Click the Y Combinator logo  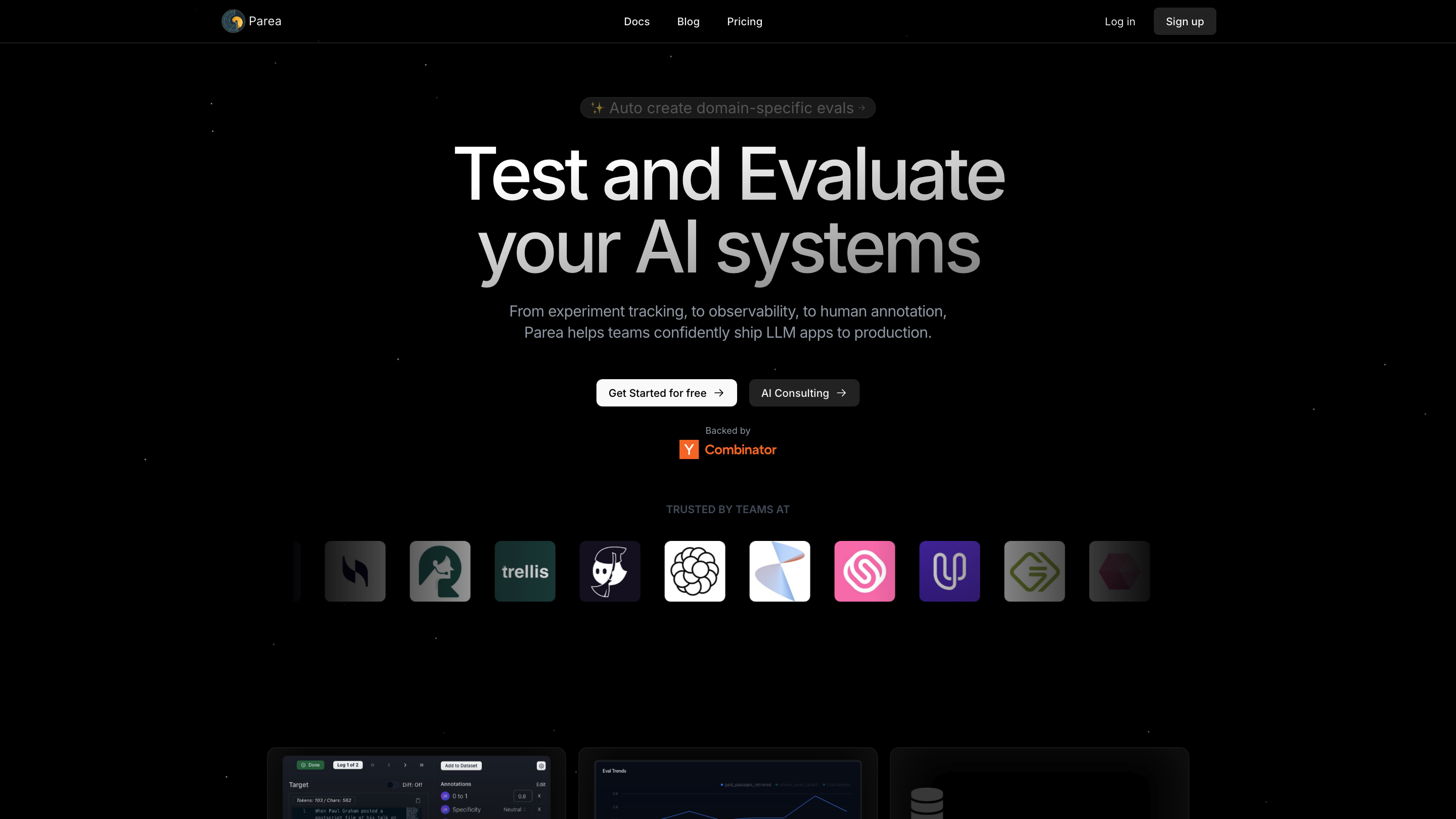point(727,449)
